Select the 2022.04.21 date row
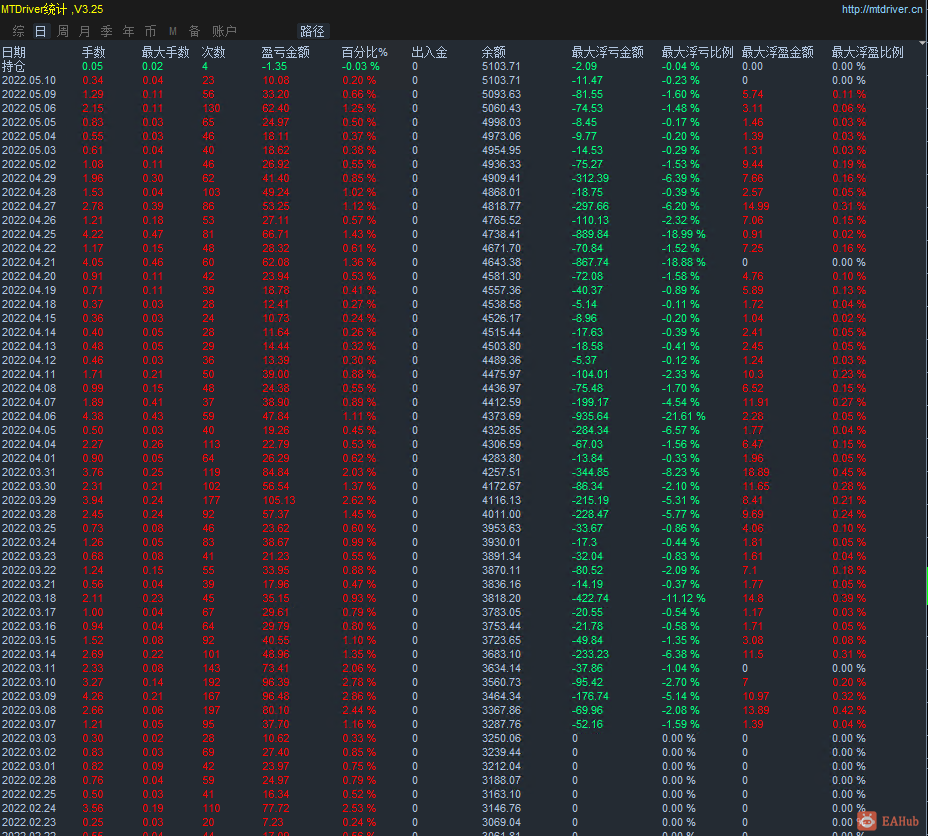 click(29, 262)
